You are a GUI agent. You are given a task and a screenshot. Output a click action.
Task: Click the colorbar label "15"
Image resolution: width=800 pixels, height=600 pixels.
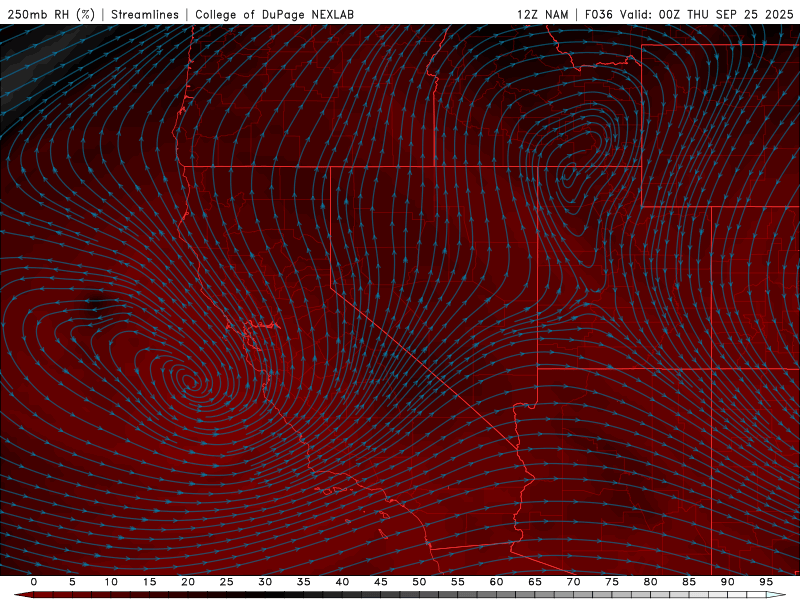pyautogui.click(x=149, y=582)
